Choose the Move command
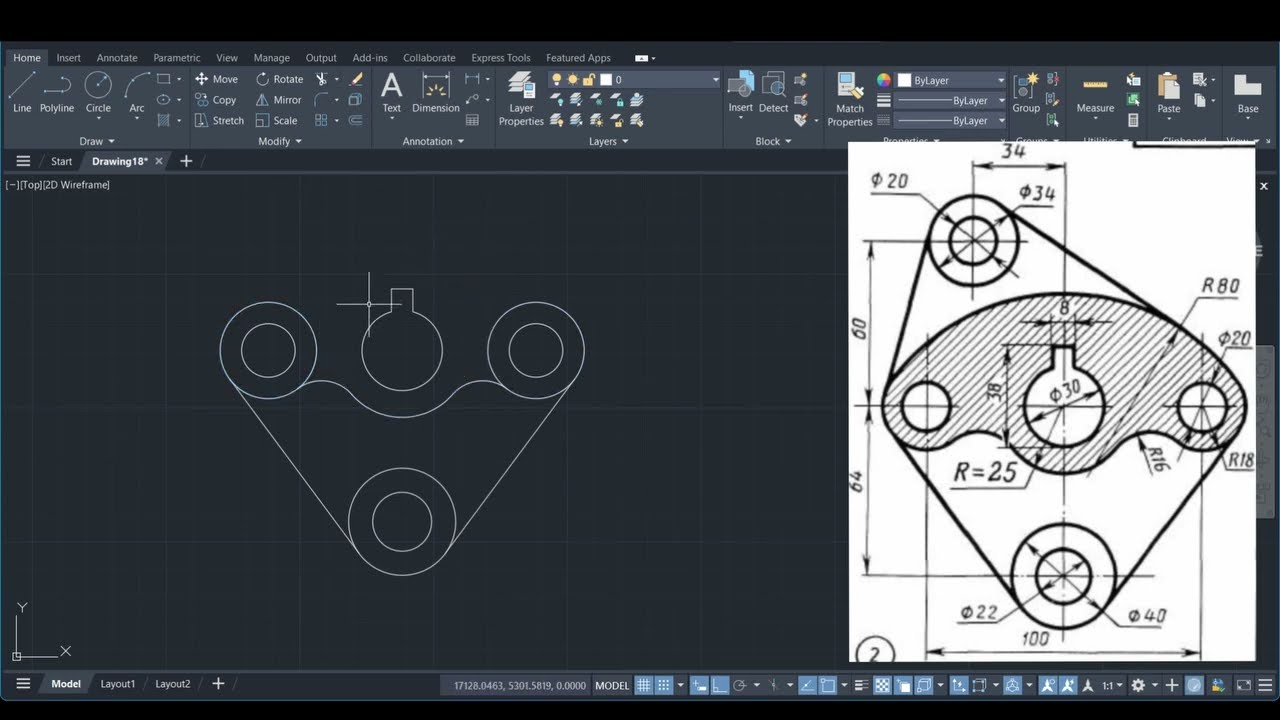Viewport: 1280px width, 720px height. (x=216, y=79)
